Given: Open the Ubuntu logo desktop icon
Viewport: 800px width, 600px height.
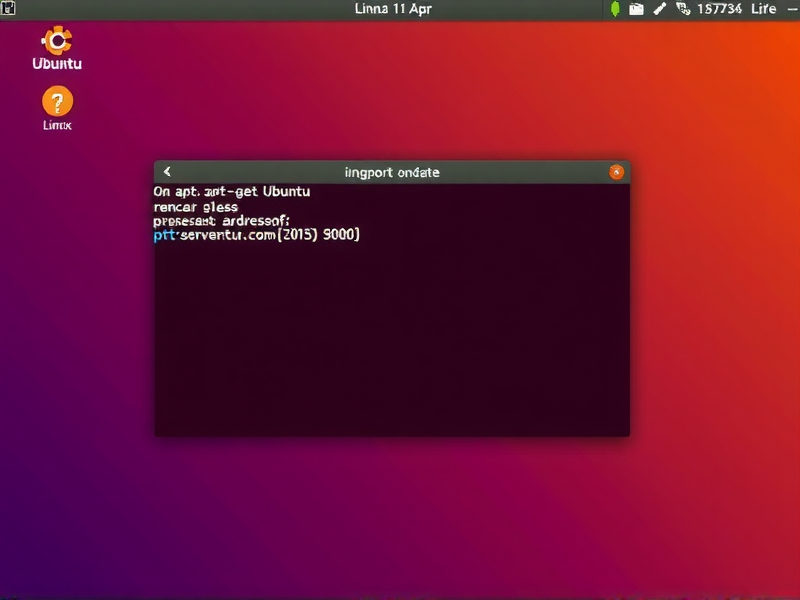Looking at the screenshot, I should coord(55,45).
